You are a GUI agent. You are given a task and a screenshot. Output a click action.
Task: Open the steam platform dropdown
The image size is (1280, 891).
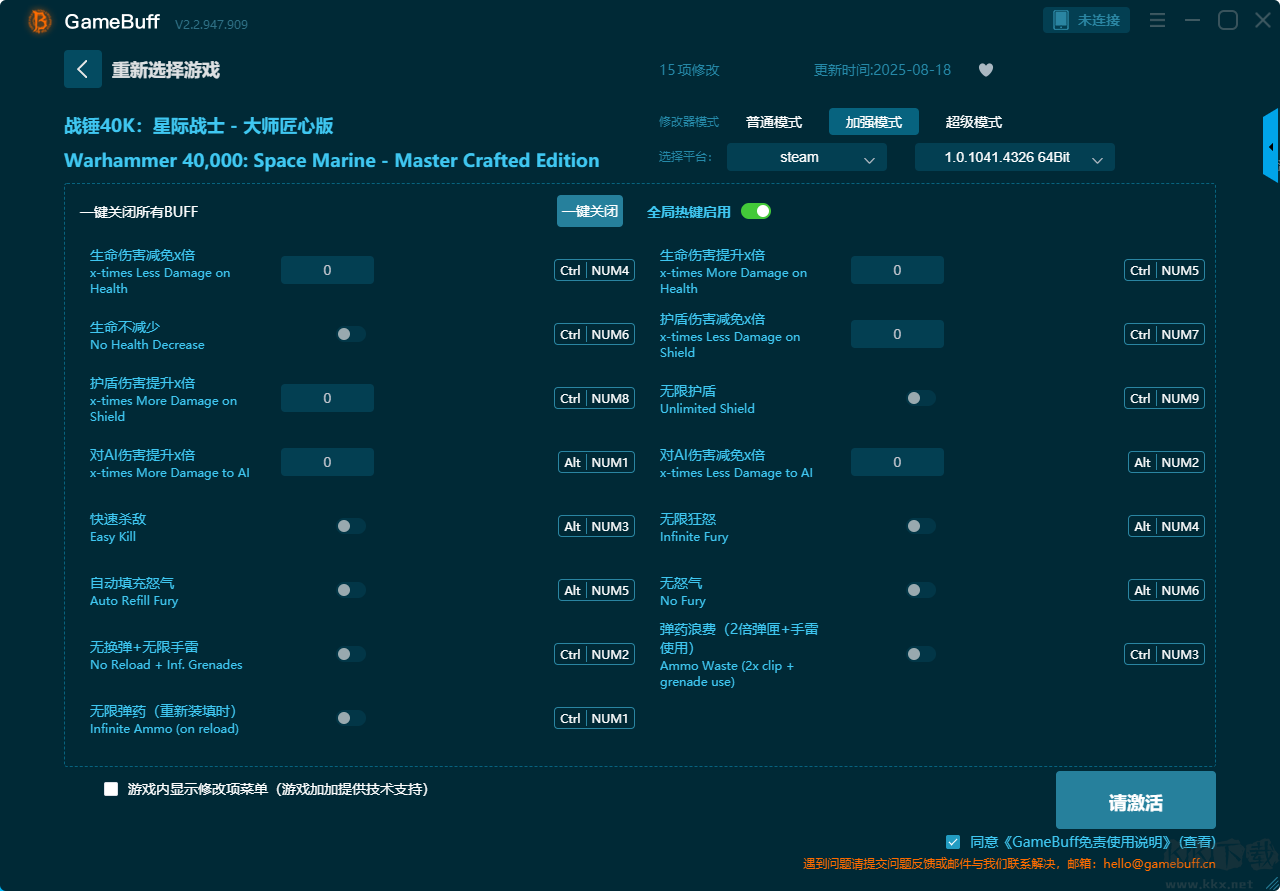point(806,157)
